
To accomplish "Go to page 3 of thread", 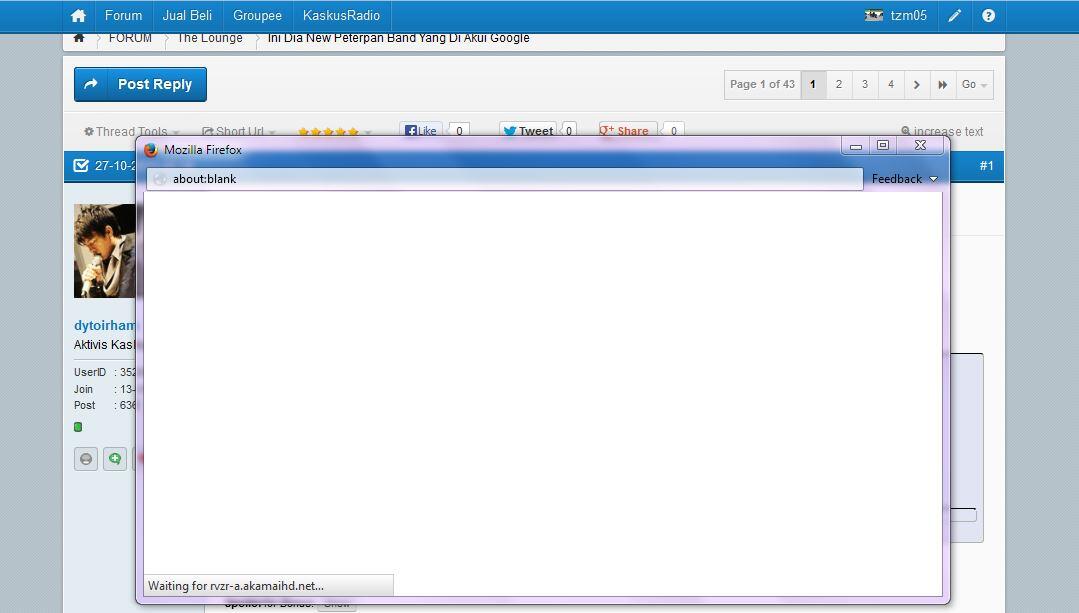I will [865, 84].
